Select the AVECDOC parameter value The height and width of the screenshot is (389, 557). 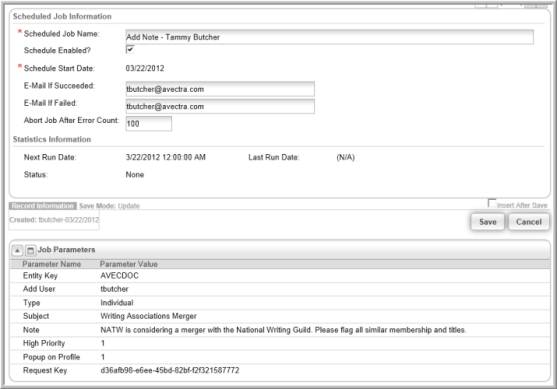click(119, 276)
